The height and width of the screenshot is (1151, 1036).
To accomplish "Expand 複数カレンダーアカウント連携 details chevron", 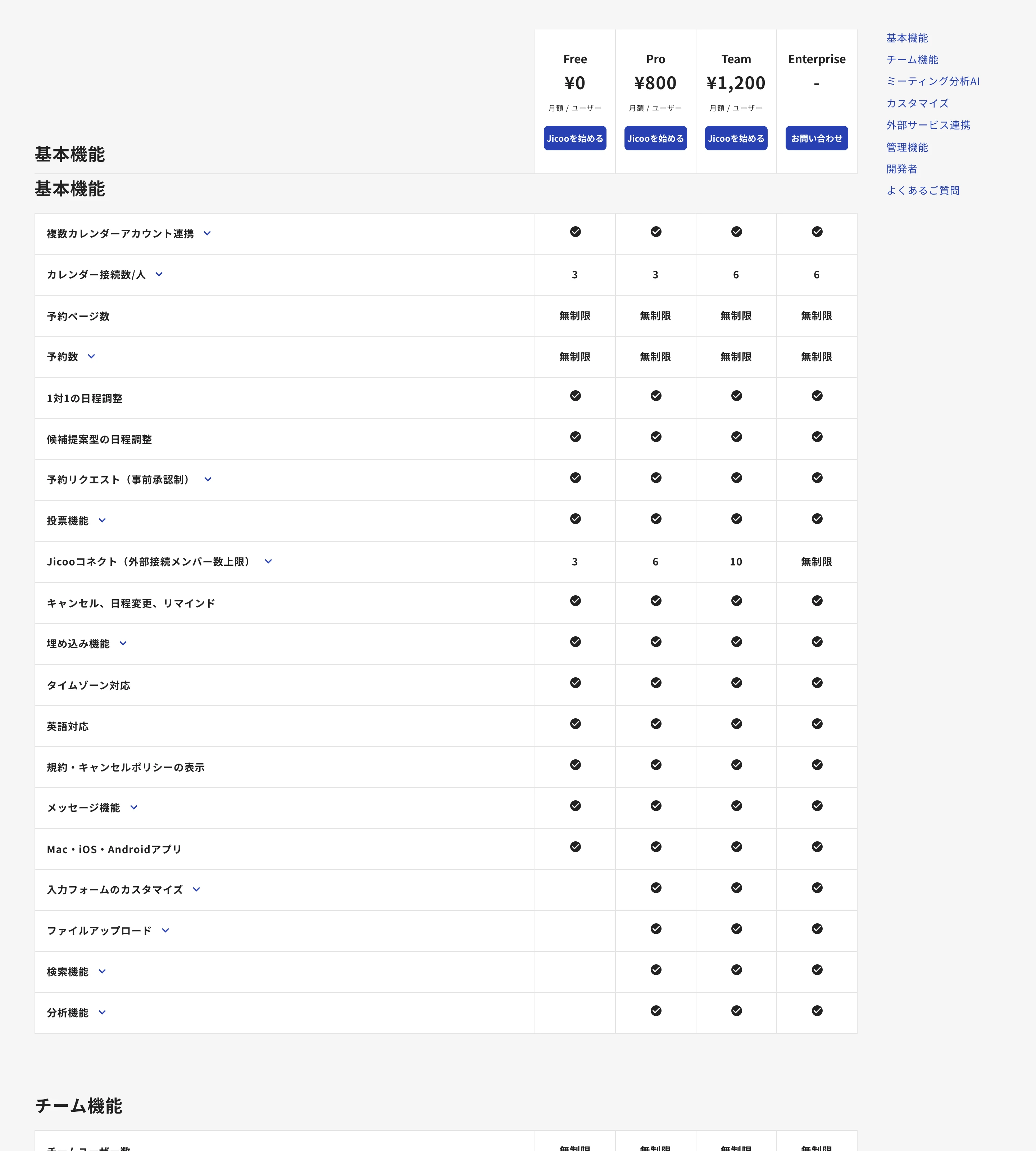I will tap(207, 233).
